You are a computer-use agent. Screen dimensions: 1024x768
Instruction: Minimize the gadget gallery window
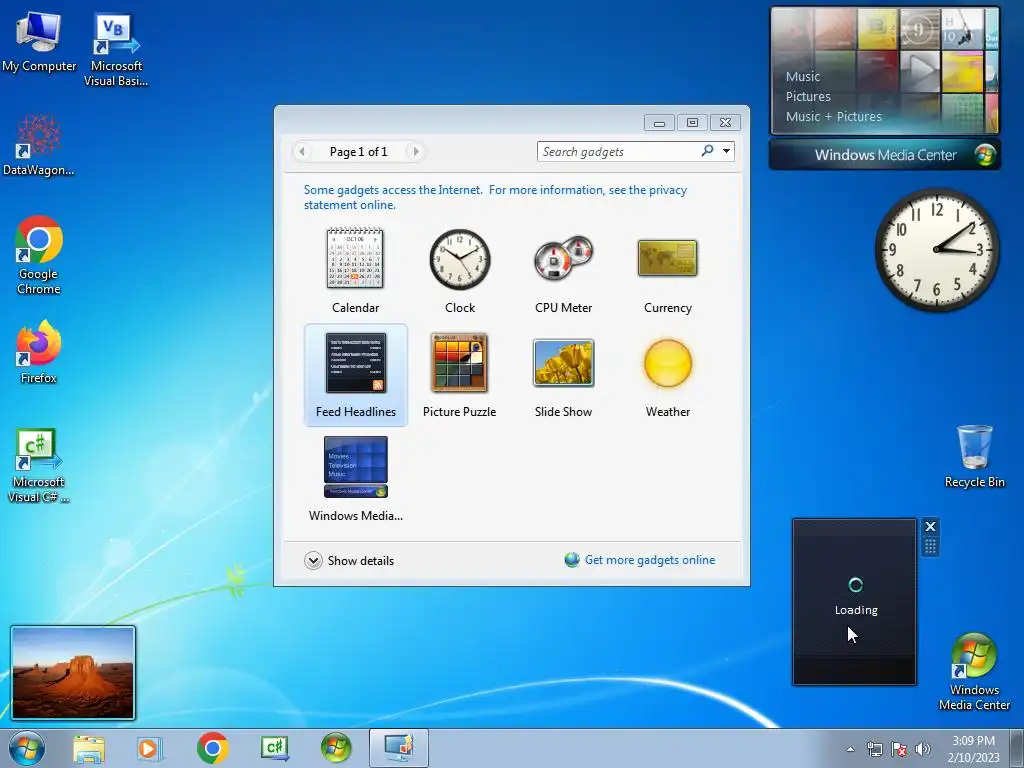click(659, 122)
